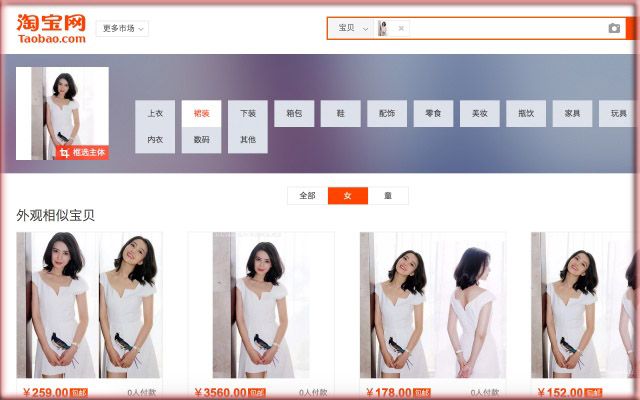
Task: Open the uploaded query photo preview
Action: point(62,113)
